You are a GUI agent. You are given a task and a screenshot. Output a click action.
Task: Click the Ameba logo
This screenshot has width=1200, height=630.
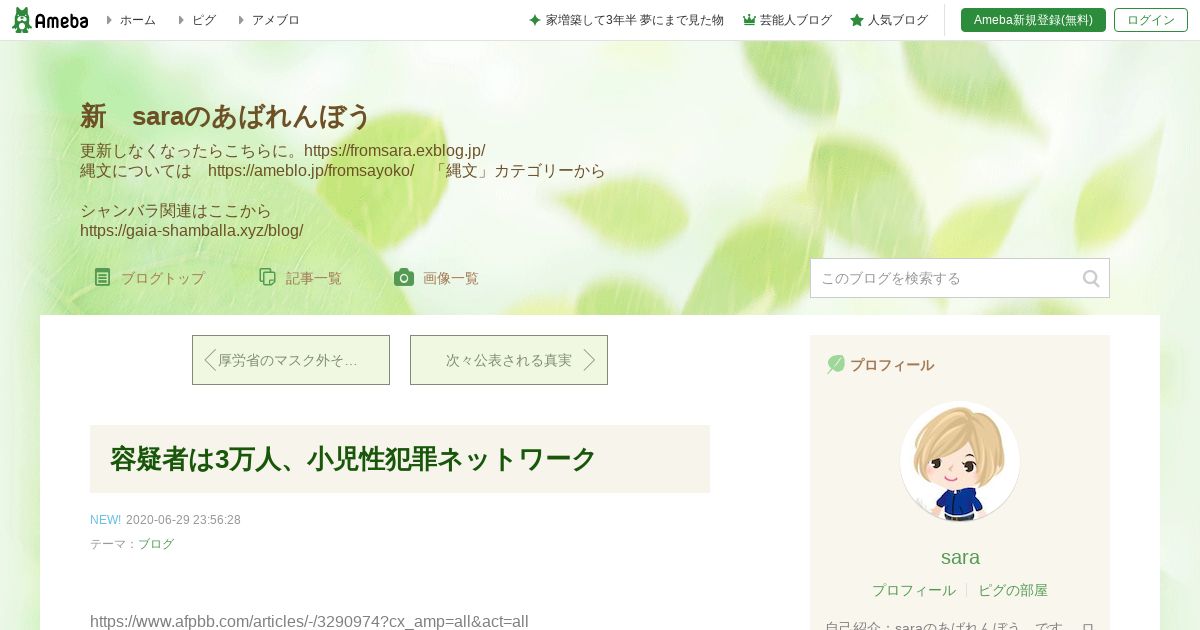(x=50, y=20)
